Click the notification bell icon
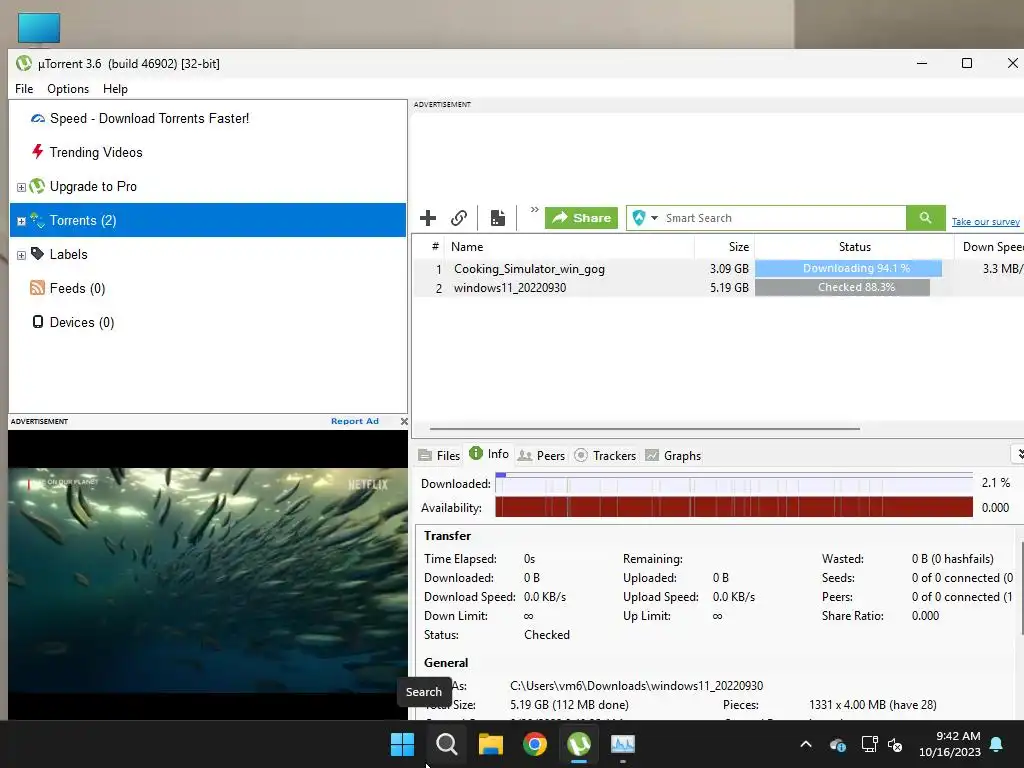 click(x=997, y=744)
